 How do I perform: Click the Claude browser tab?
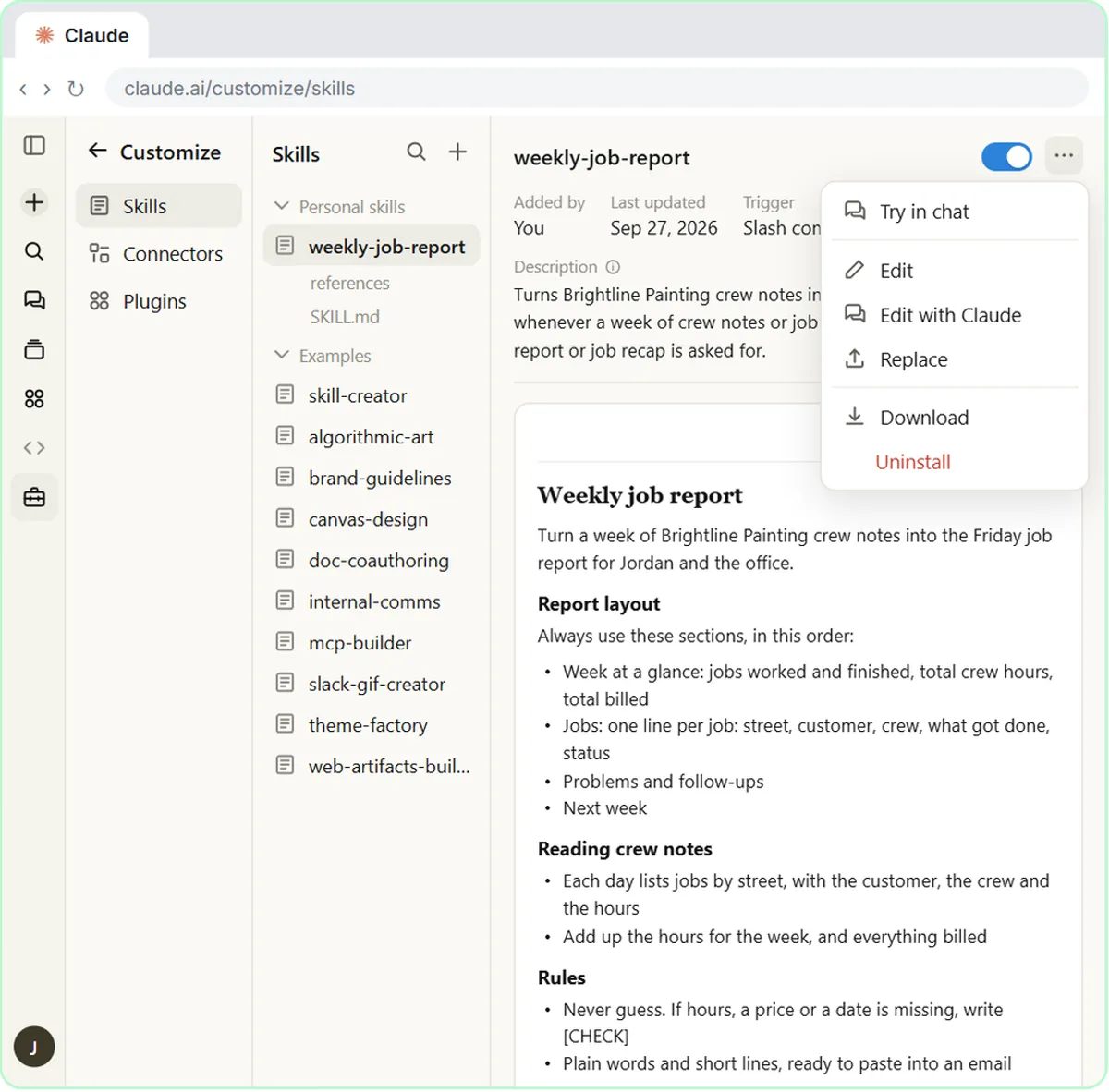click(82, 35)
